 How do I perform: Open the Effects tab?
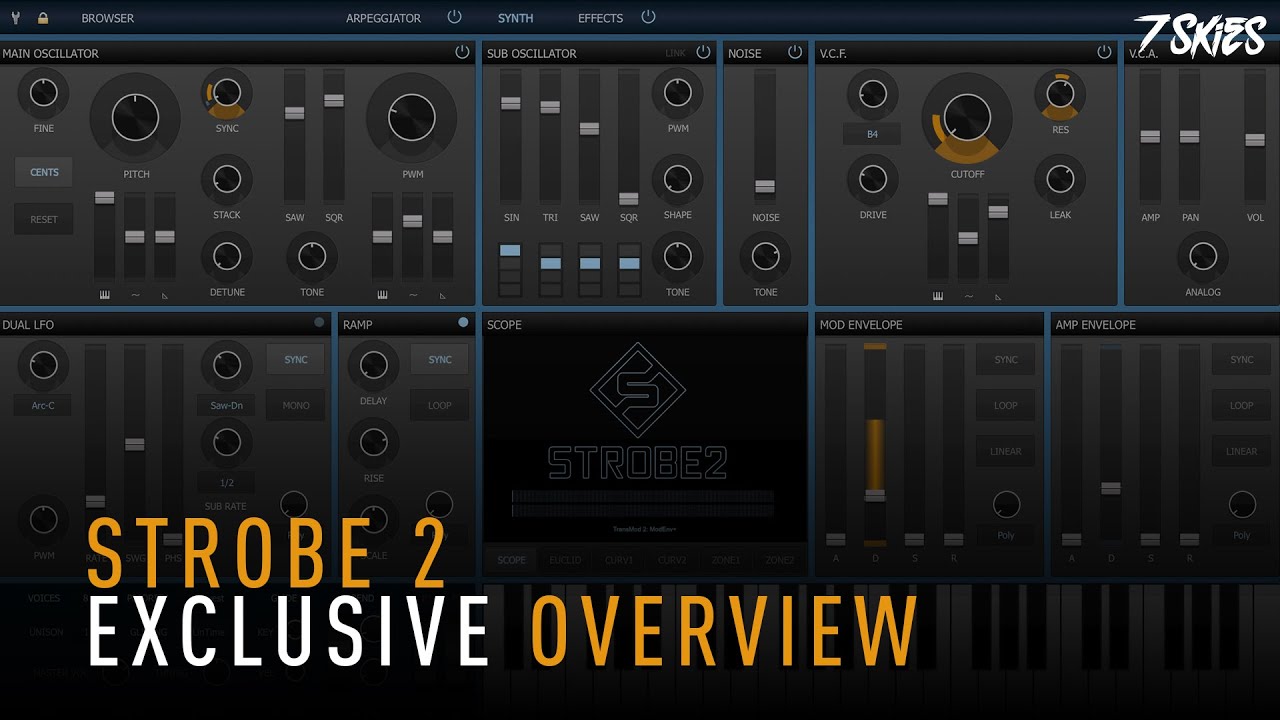600,18
